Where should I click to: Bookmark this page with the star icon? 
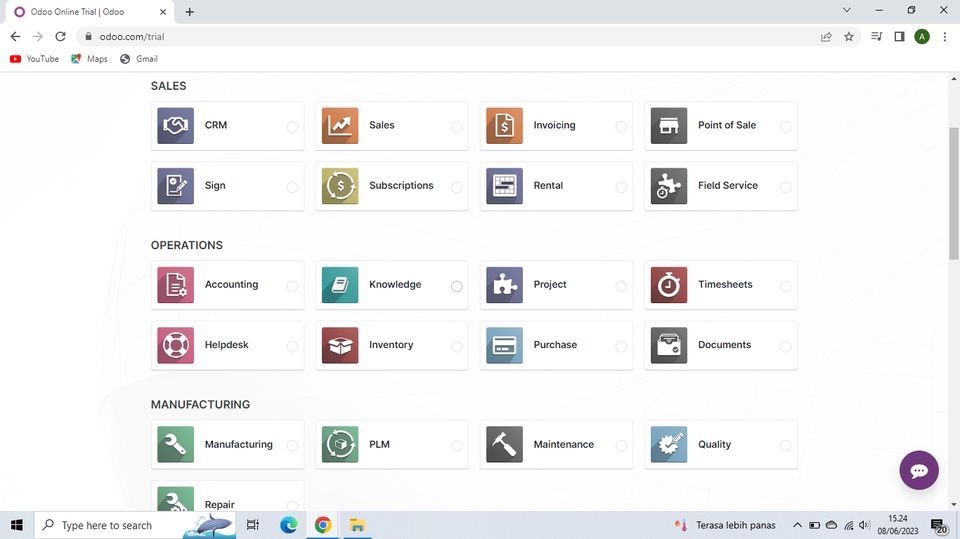click(x=849, y=37)
